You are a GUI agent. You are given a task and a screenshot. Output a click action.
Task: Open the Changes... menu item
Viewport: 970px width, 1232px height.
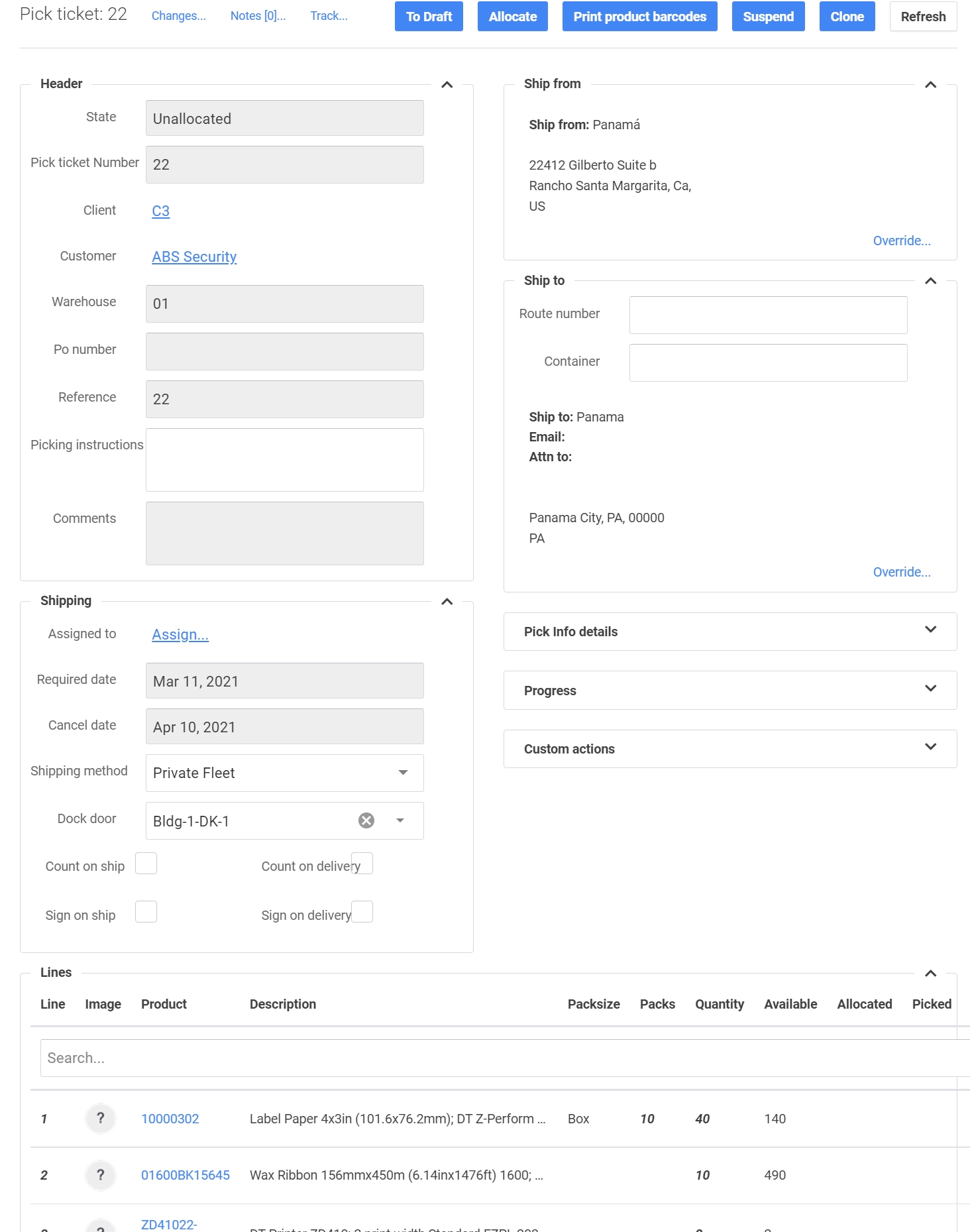(x=179, y=16)
